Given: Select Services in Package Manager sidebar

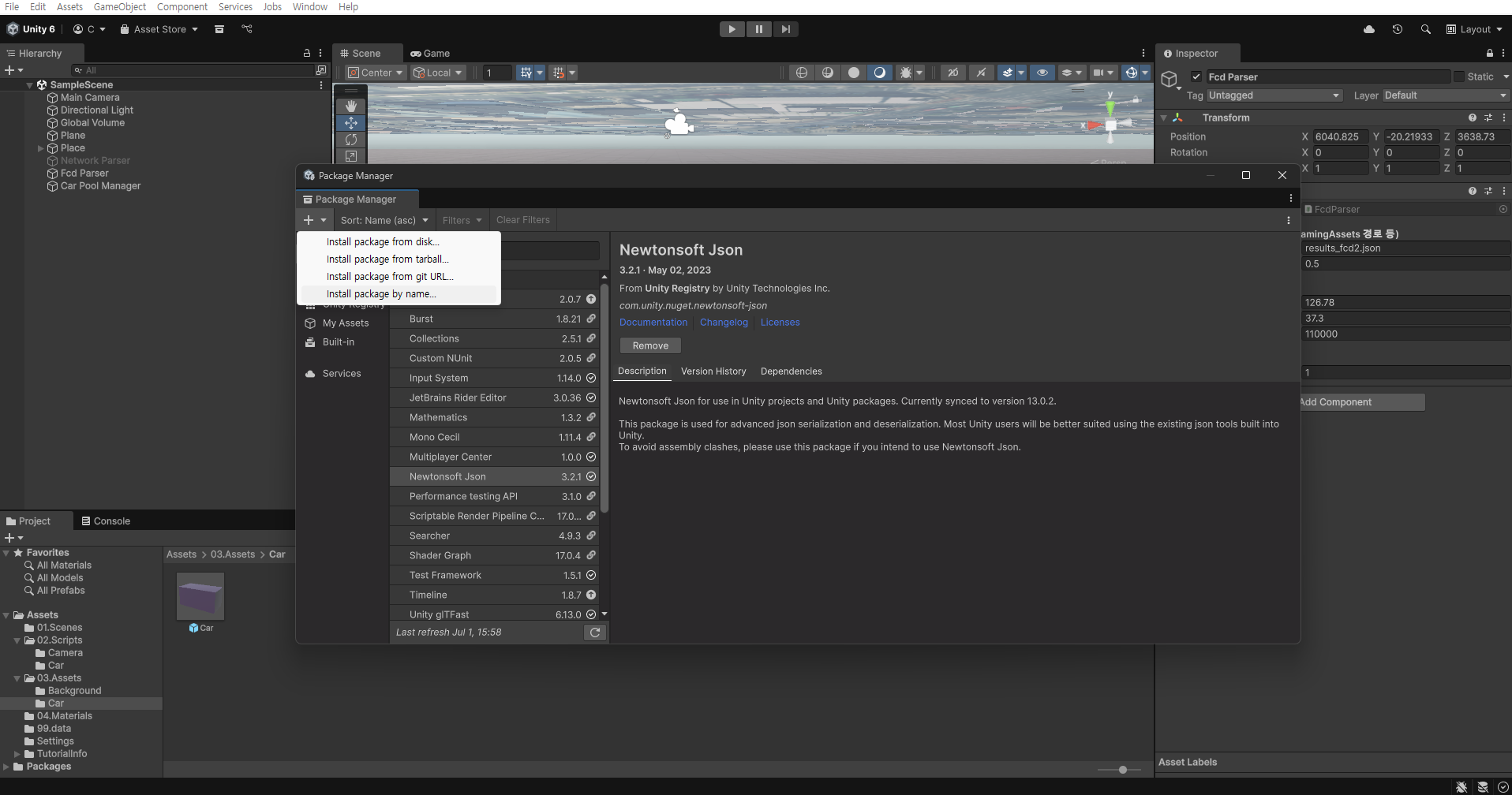Looking at the screenshot, I should (x=341, y=374).
